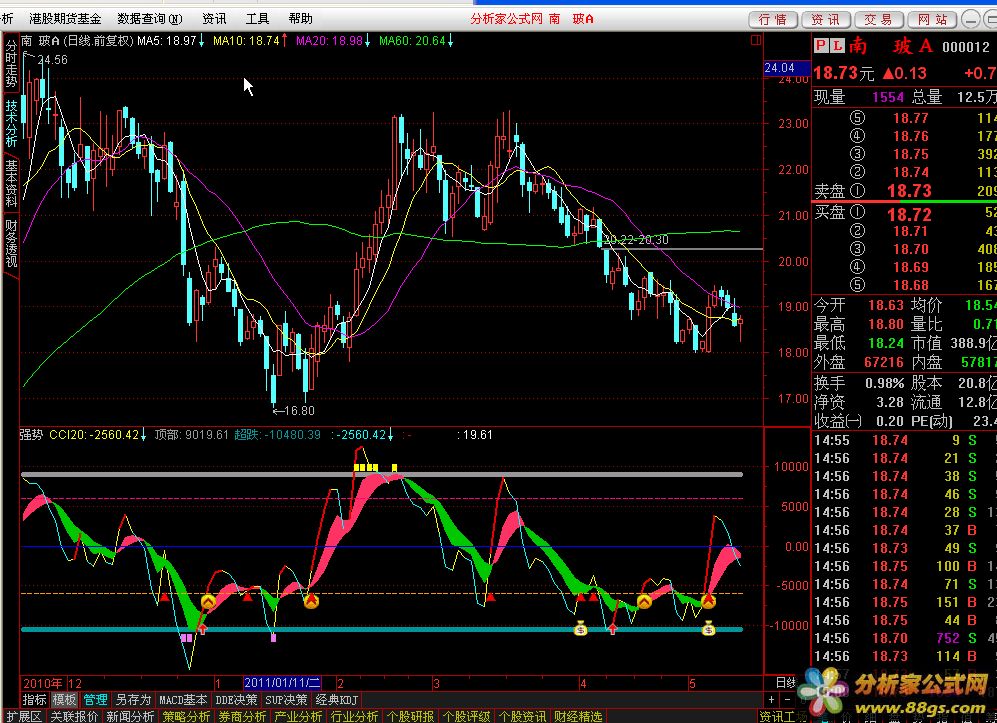Click the 14:55 18.74 trade row
The image size is (997, 723).
[x=904, y=440]
